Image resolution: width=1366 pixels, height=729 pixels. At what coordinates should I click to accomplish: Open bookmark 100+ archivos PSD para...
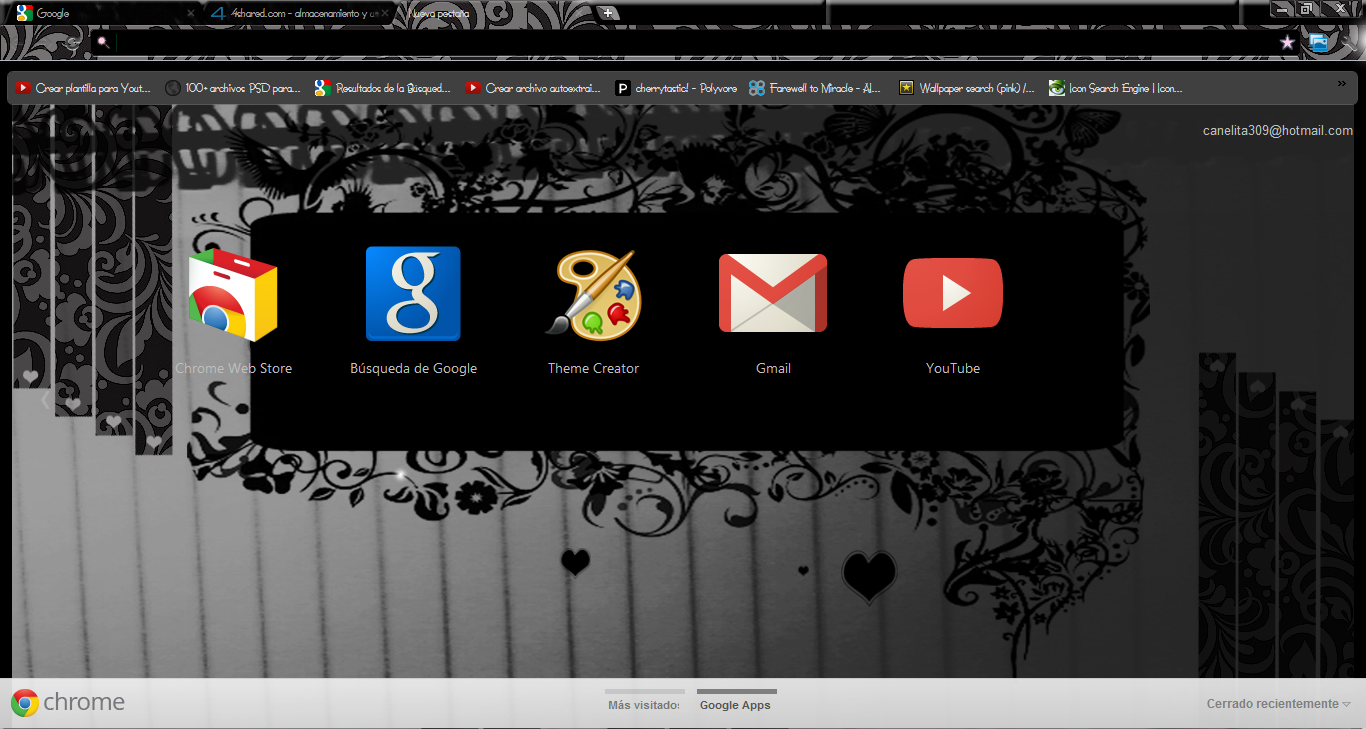233,88
